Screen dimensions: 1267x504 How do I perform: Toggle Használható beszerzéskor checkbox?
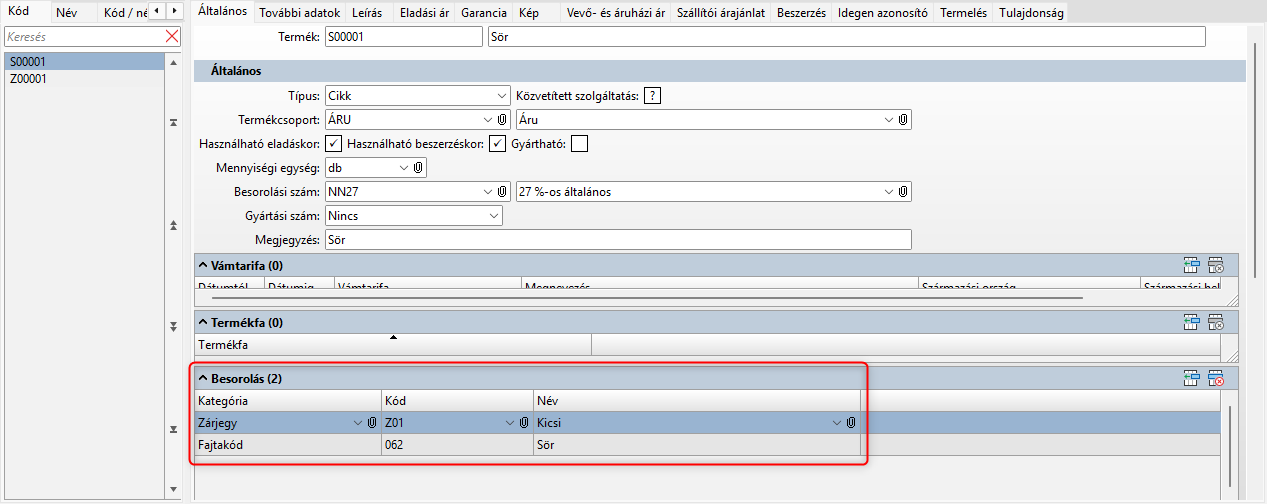[x=497, y=143]
